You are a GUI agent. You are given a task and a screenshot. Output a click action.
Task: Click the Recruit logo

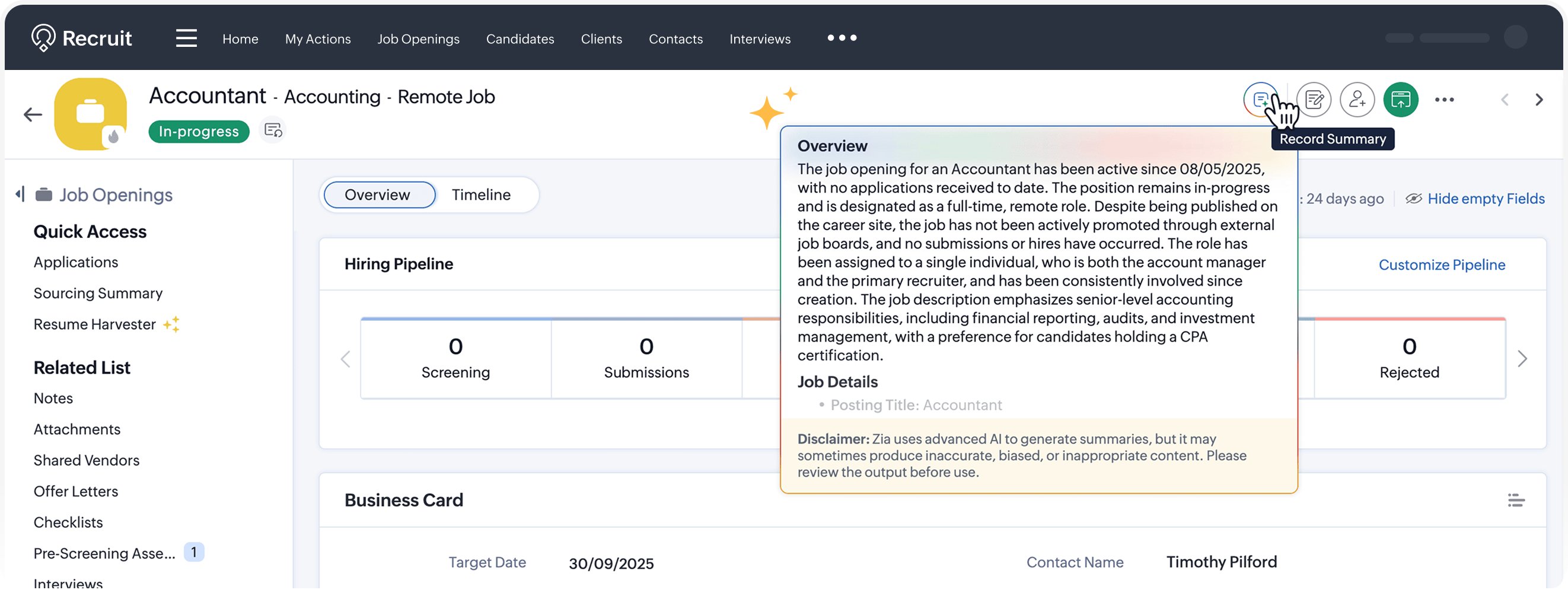click(x=82, y=39)
